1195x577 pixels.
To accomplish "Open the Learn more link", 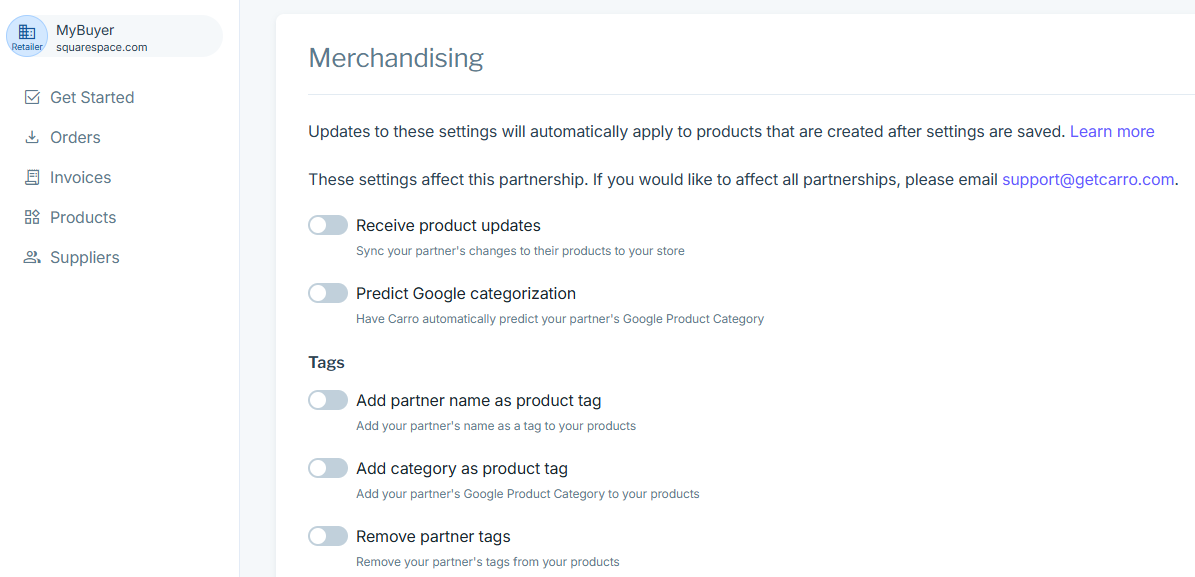I will tap(1112, 131).
